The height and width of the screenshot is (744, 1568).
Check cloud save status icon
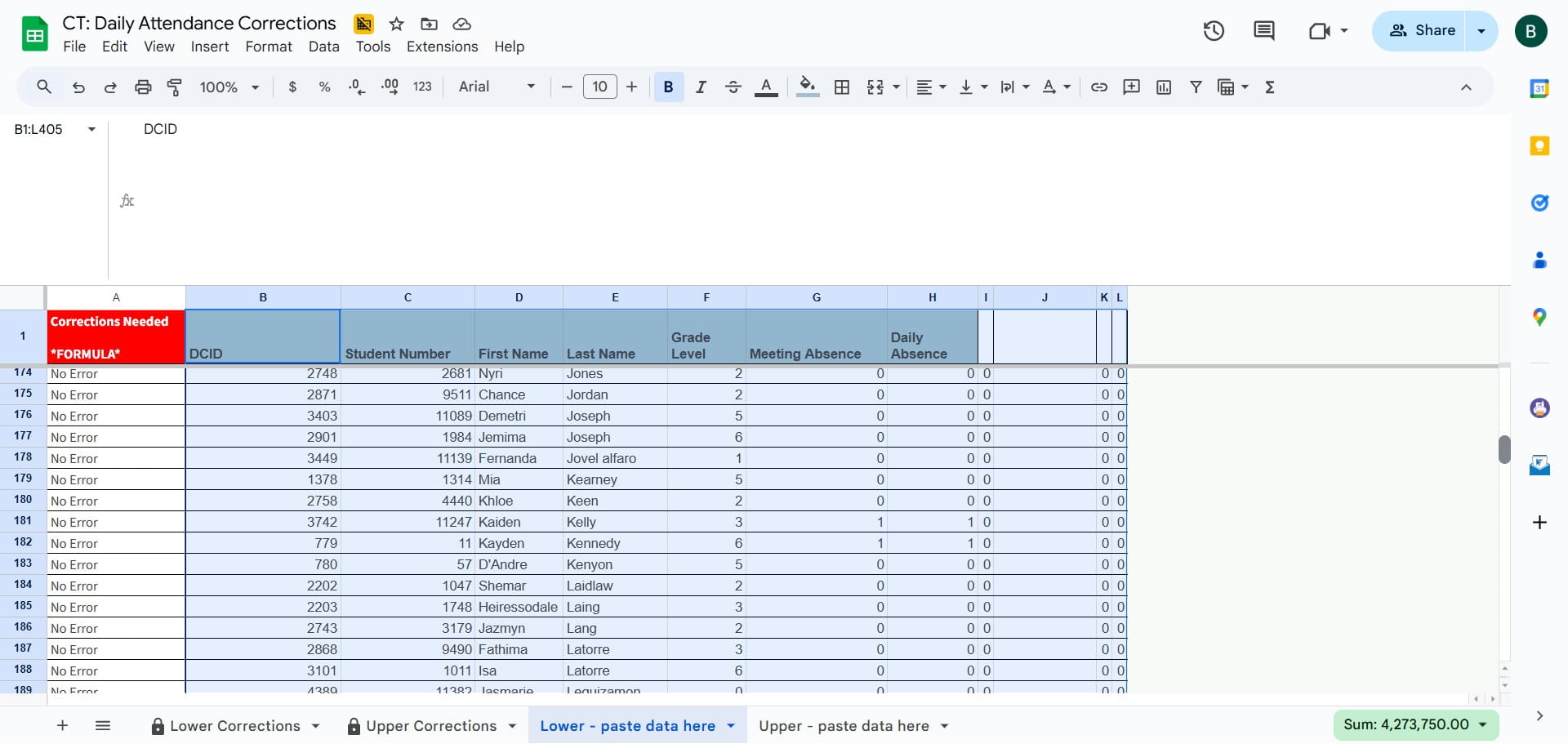[x=461, y=24]
